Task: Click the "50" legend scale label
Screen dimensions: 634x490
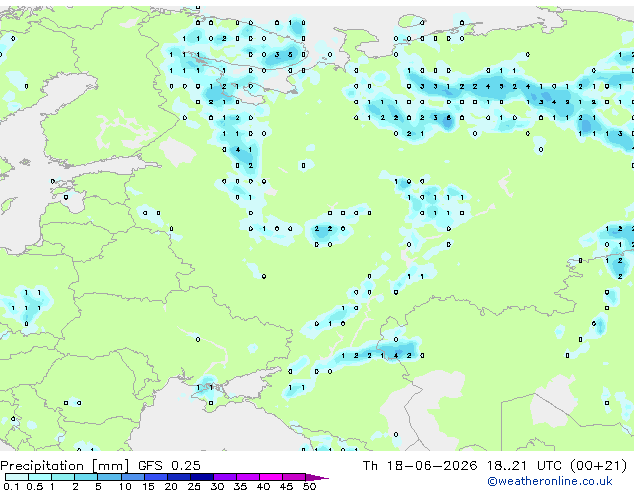Action: point(309,486)
